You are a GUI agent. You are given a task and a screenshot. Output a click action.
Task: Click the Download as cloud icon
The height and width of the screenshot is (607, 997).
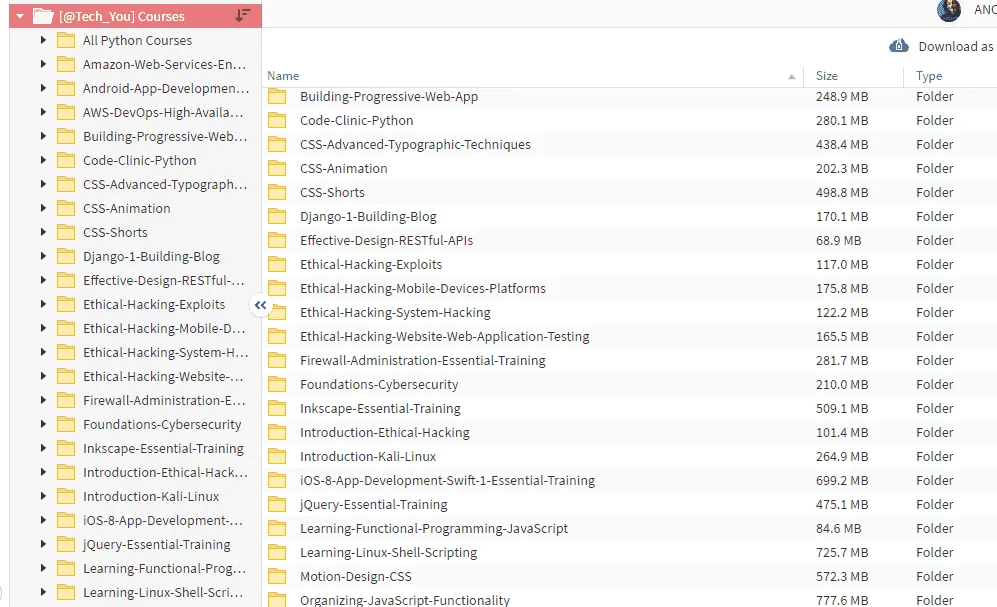click(898, 46)
